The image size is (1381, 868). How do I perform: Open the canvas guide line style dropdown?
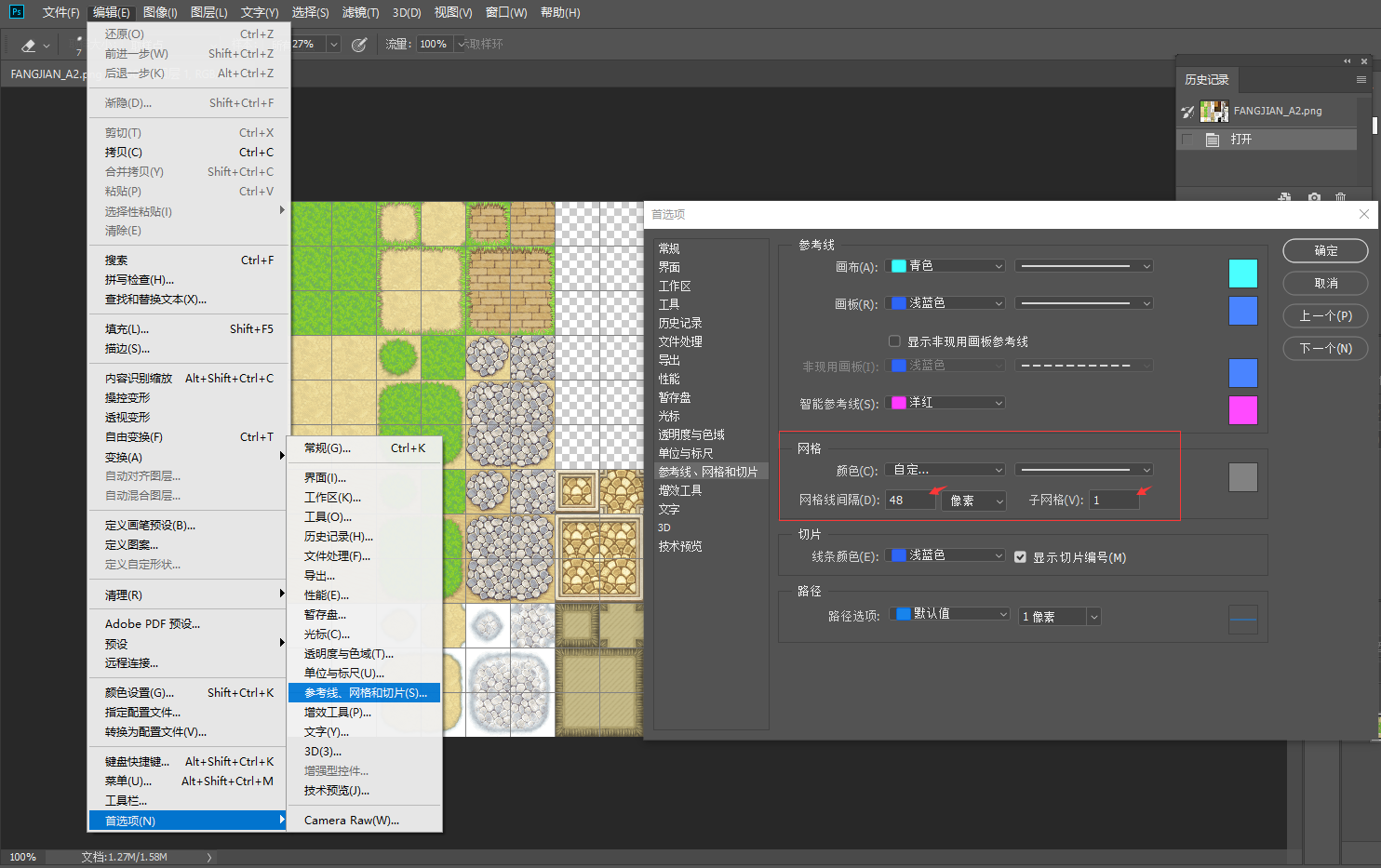[x=1084, y=266]
